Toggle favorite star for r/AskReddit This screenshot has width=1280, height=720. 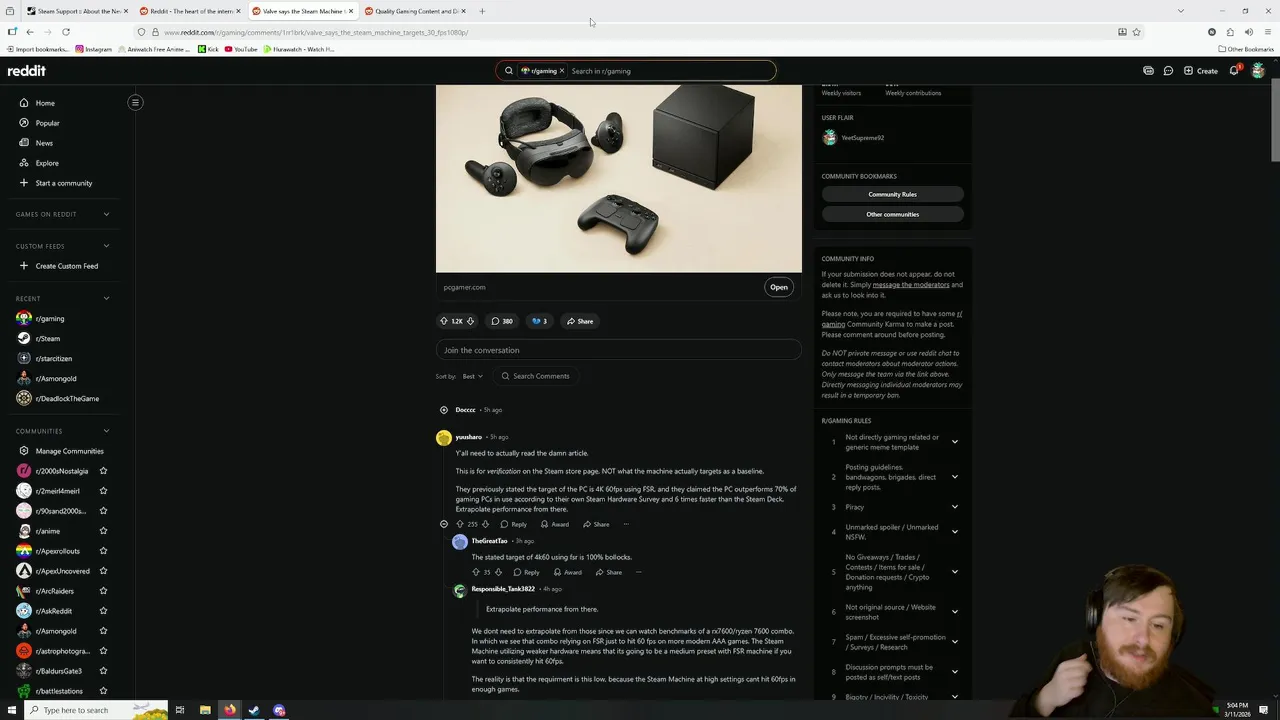103,611
